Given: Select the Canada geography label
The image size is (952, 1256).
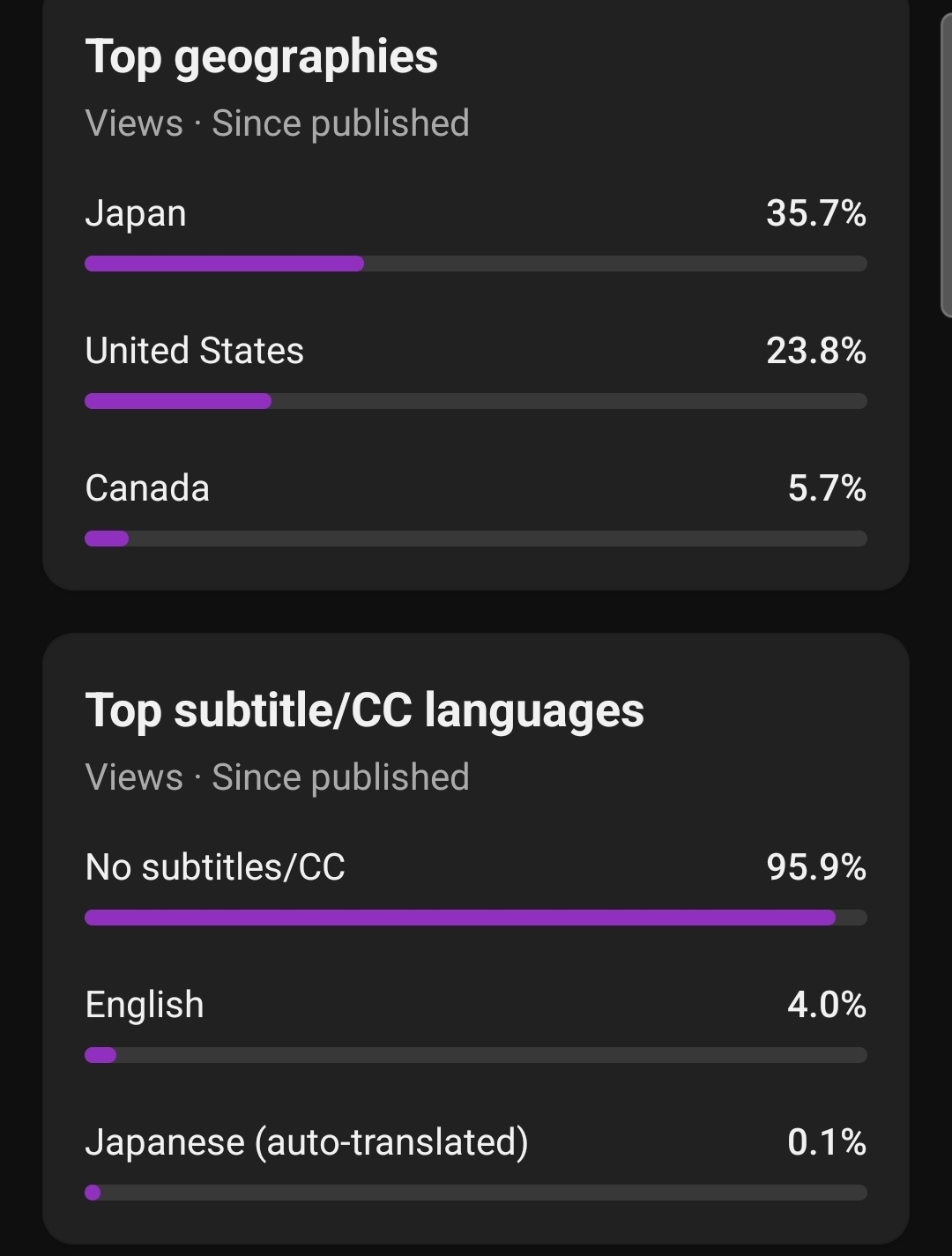Looking at the screenshot, I should (147, 489).
